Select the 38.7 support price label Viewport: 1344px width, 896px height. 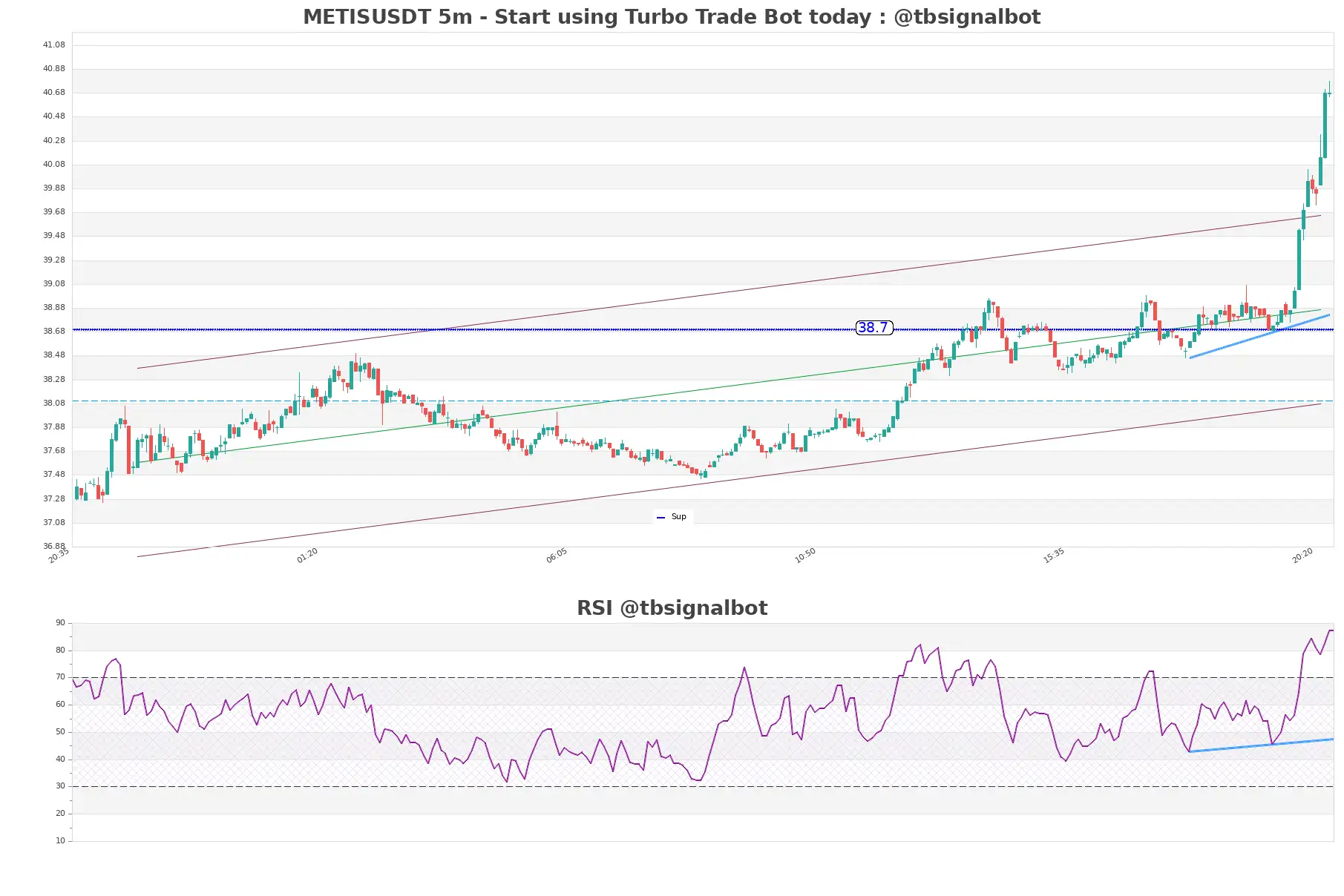(x=873, y=328)
